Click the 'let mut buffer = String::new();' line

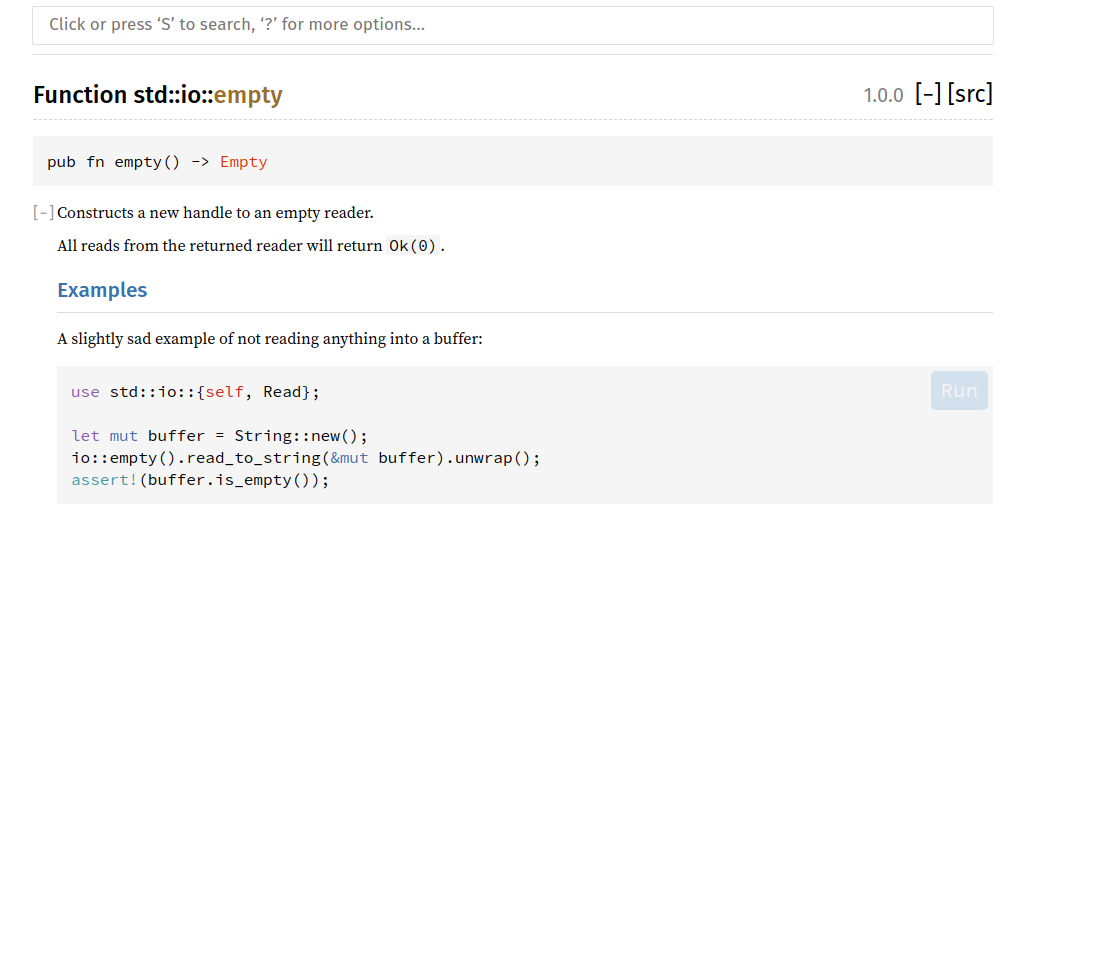[219, 436]
